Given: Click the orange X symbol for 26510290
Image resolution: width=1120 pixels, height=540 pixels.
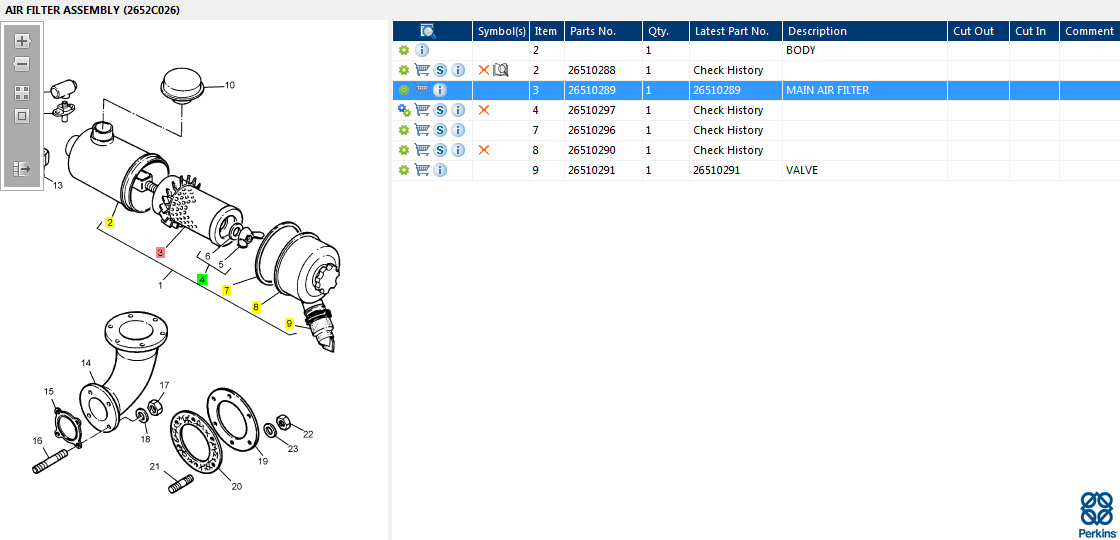Looking at the screenshot, I should tap(484, 150).
